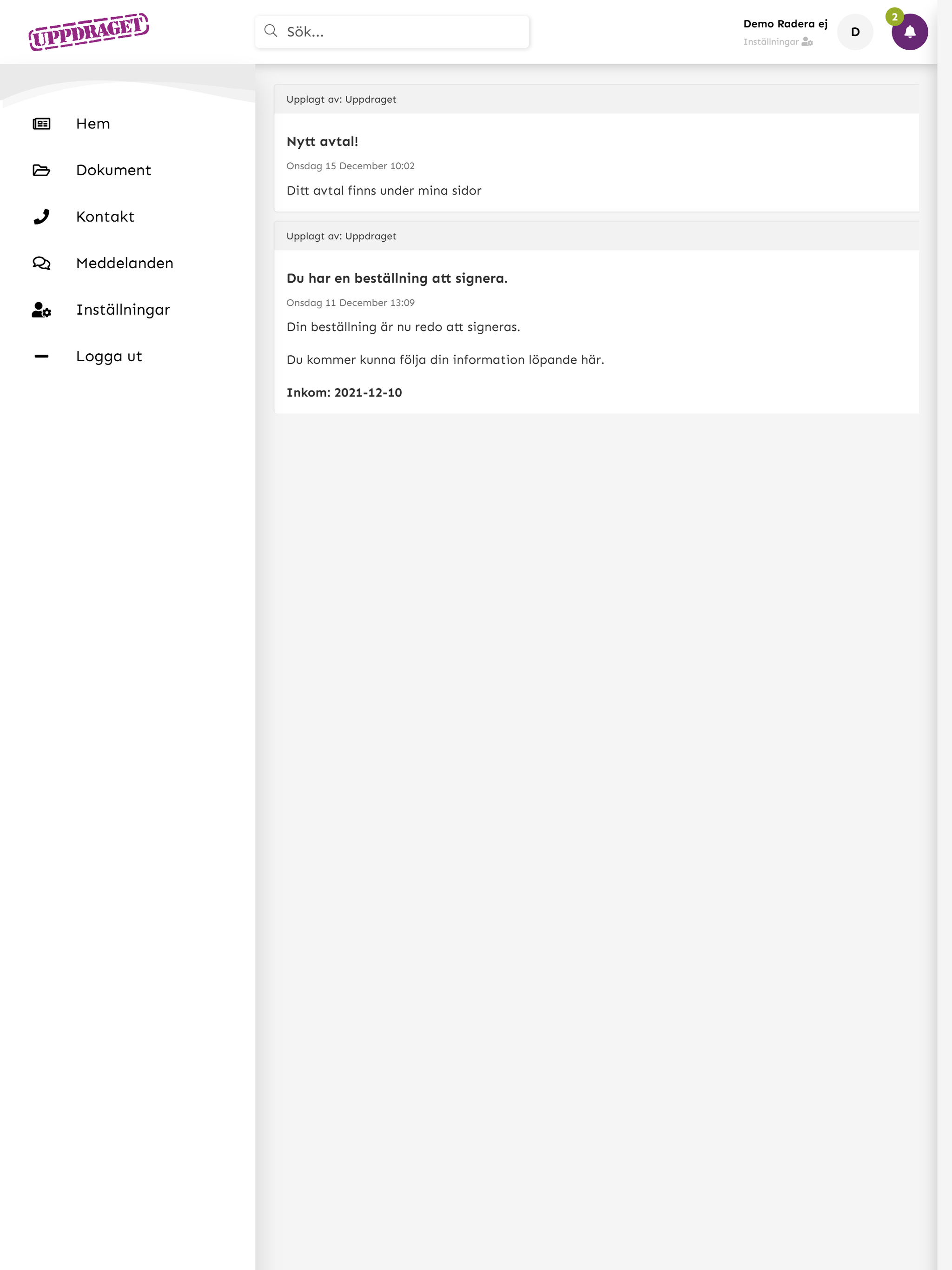
Task: Click the Dokument folder icon
Action: pyautogui.click(x=41, y=170)
